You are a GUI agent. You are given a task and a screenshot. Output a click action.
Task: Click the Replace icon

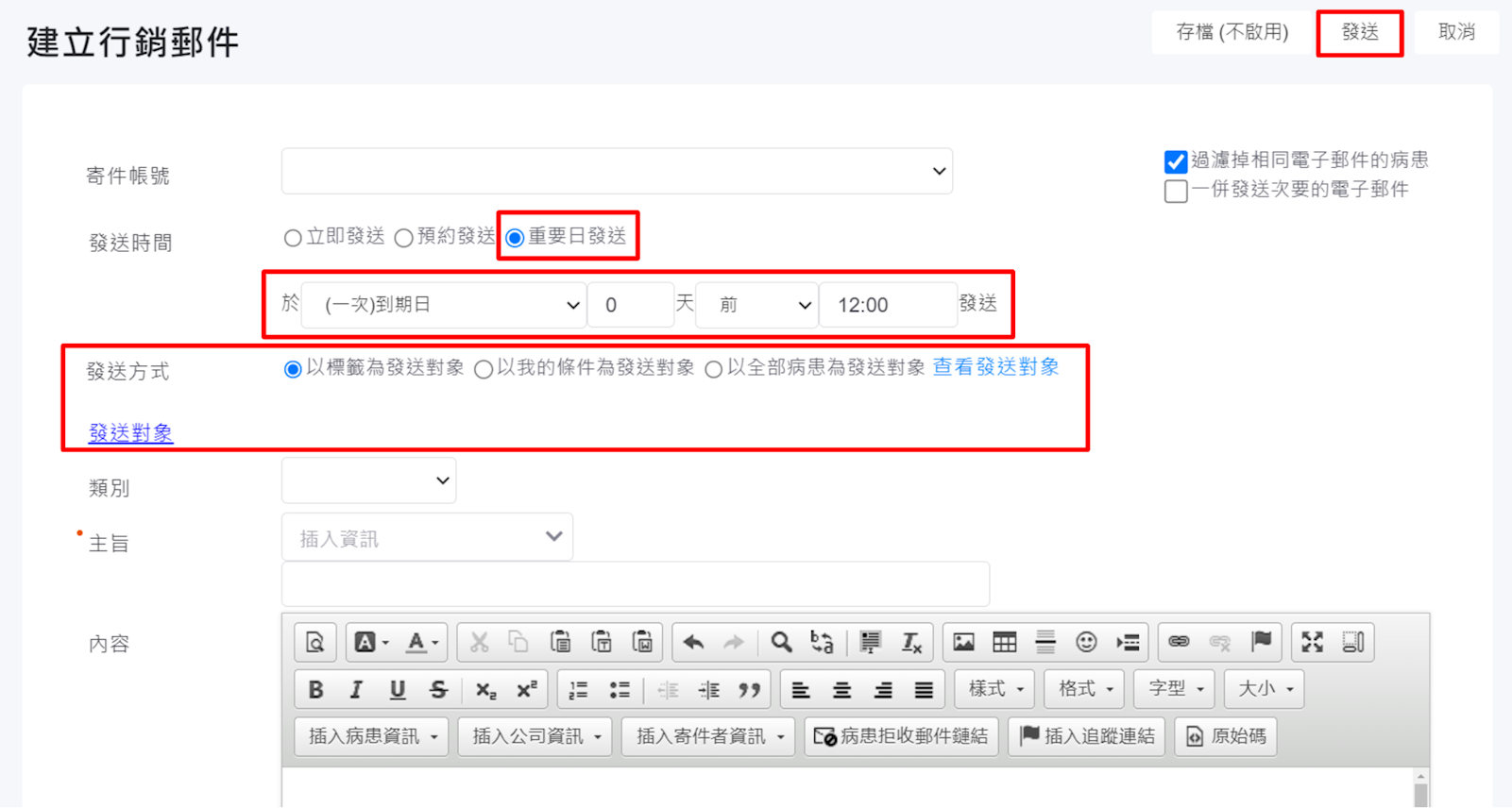coord(822,643)
